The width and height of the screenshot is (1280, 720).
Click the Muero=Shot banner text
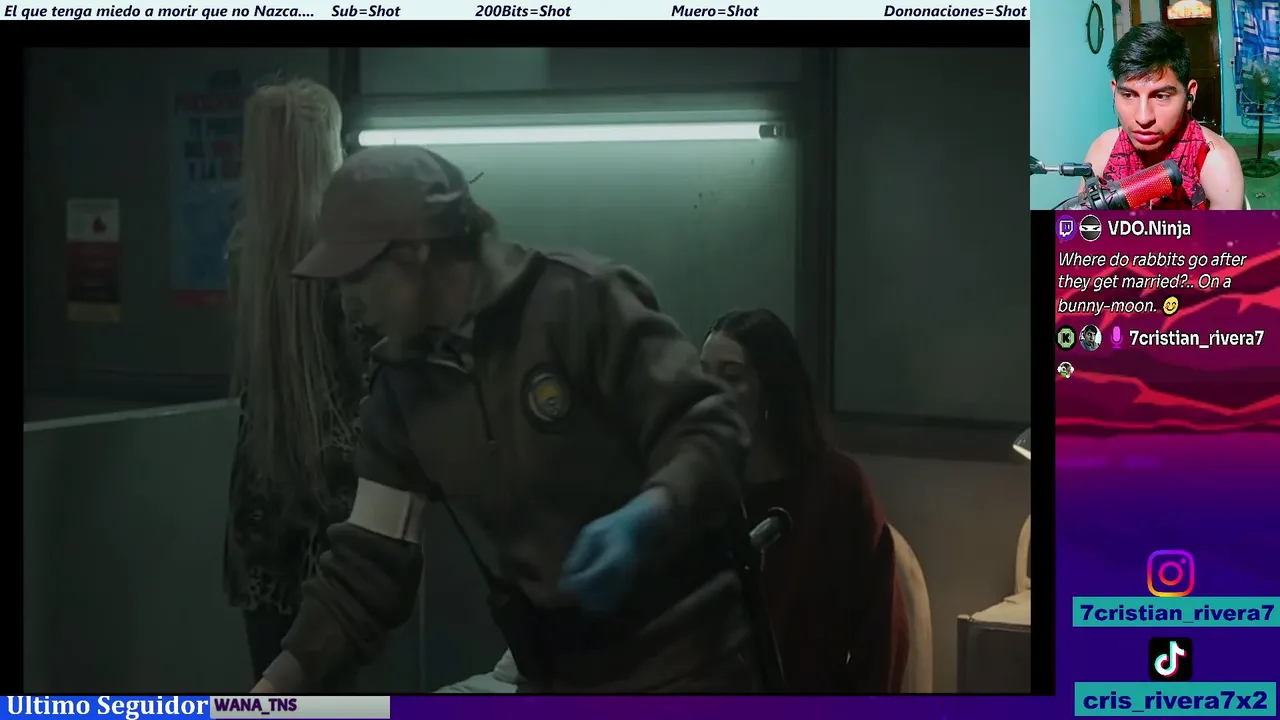(x=715, y=11)
